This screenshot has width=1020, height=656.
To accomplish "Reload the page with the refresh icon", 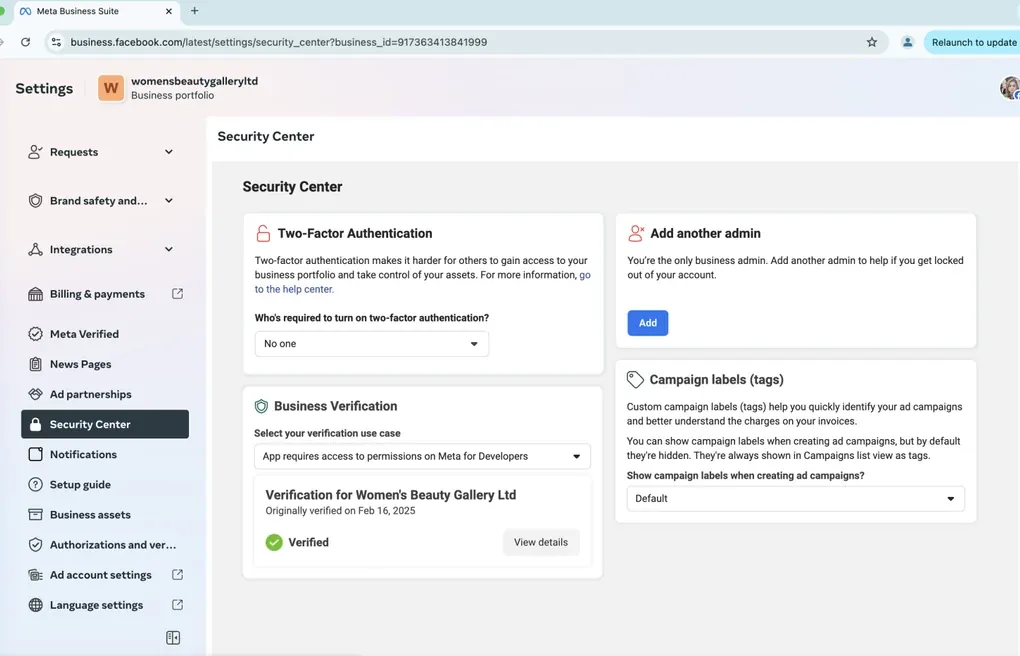I will click(25, 42).
